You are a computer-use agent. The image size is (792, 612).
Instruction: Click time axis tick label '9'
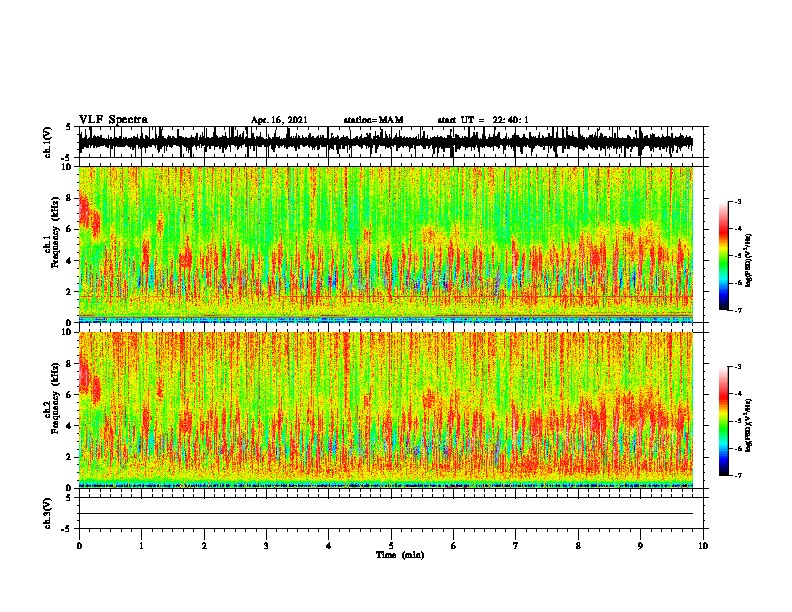[x=640, y=545]
